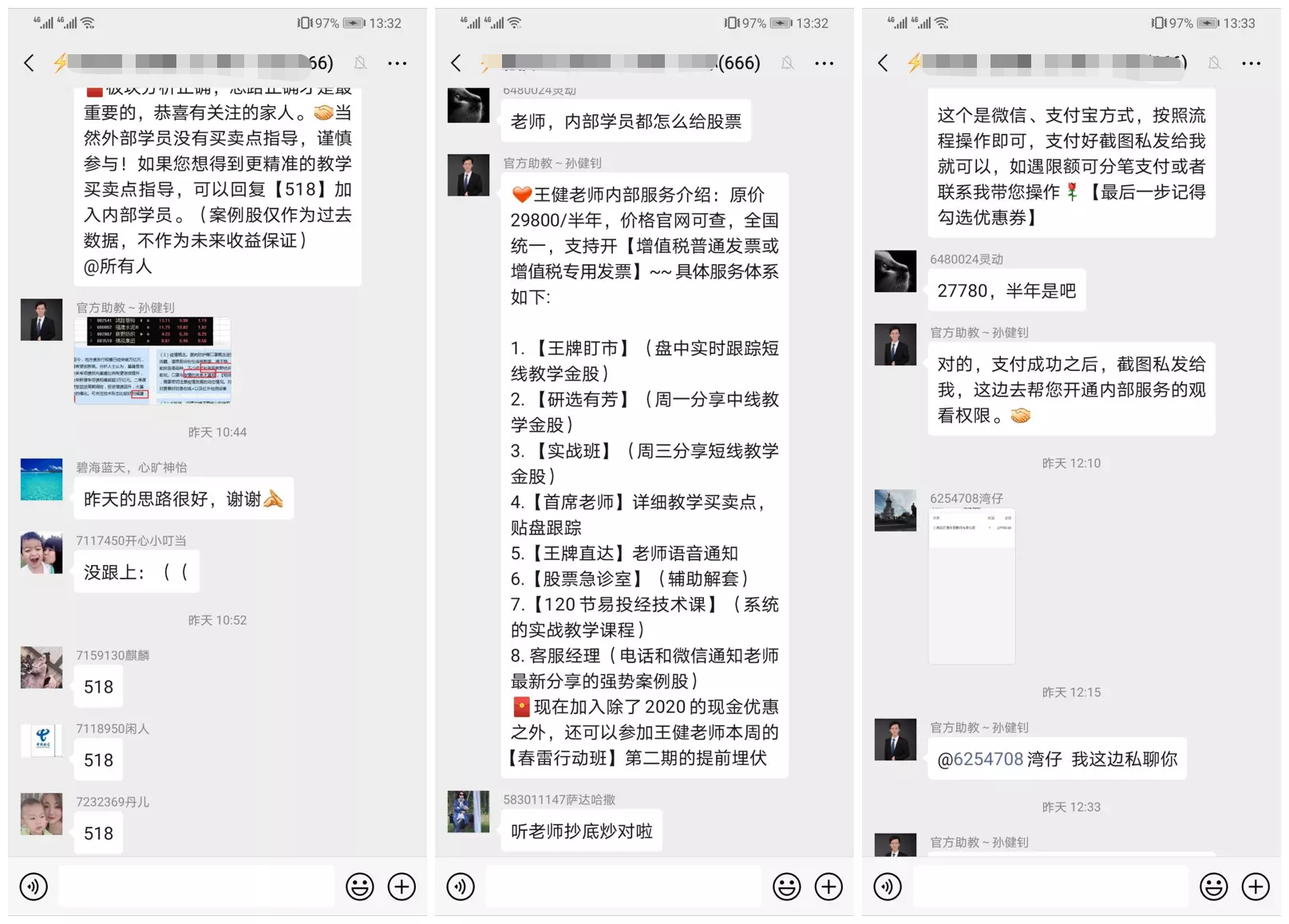Tap the message input field in the left chat
Image resolution: width=1289 pixels, height=924 pixels.
coord(196,886)
